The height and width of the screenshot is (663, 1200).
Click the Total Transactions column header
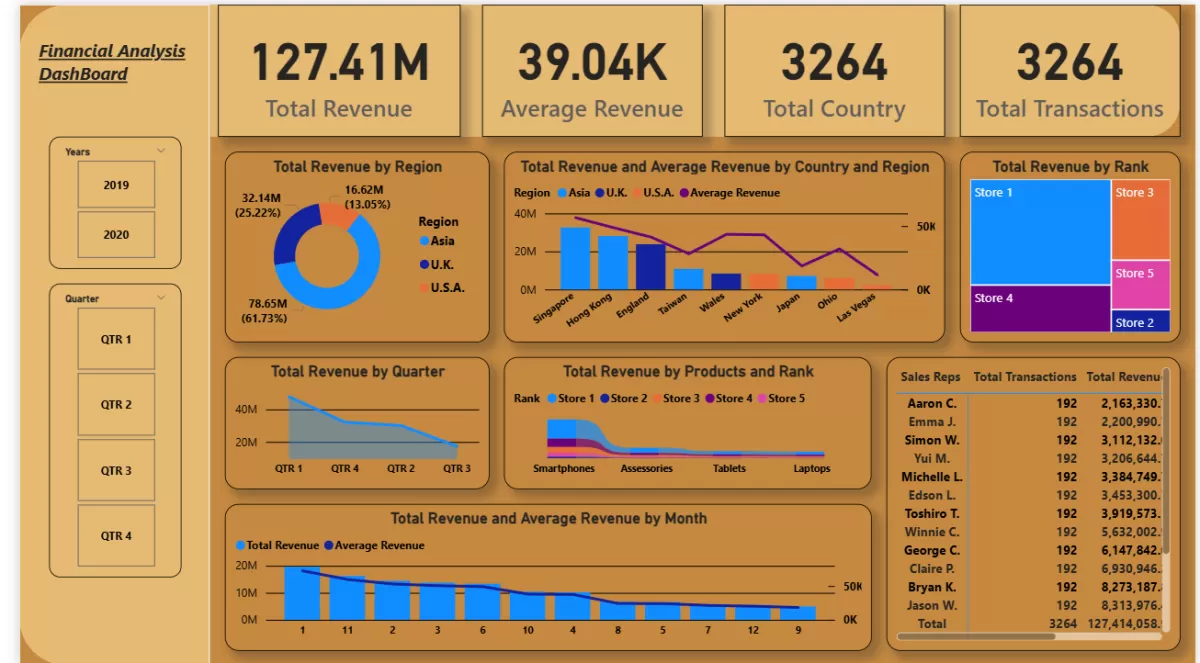tap(1024, 377)
